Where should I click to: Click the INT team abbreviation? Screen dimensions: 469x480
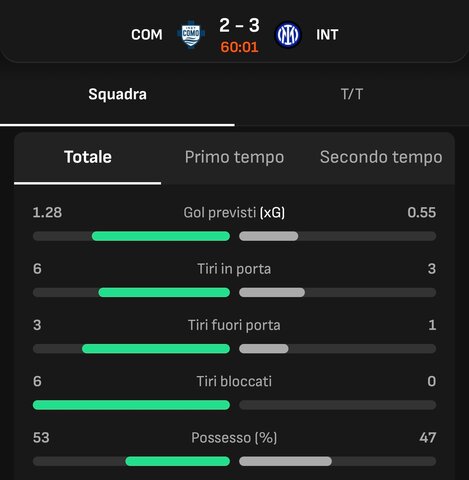pos(327,35)
